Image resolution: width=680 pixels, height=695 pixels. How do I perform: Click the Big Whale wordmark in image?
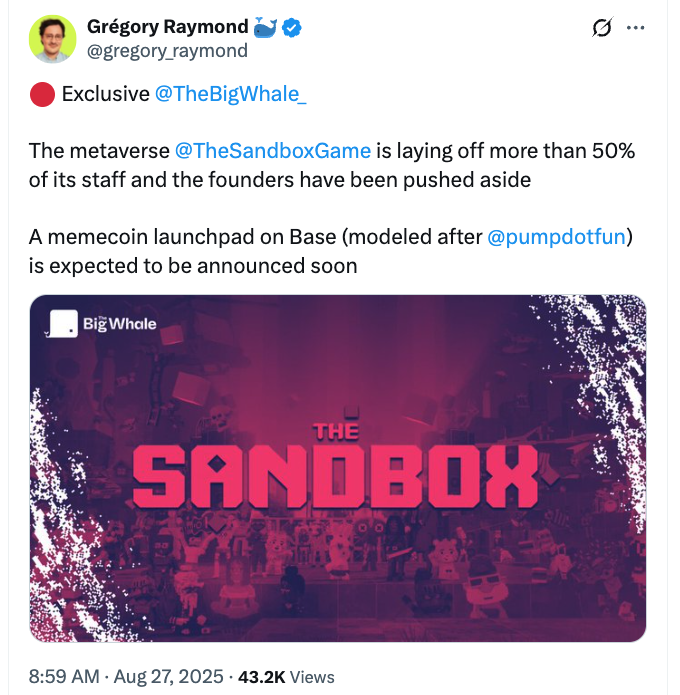[119, 324]
